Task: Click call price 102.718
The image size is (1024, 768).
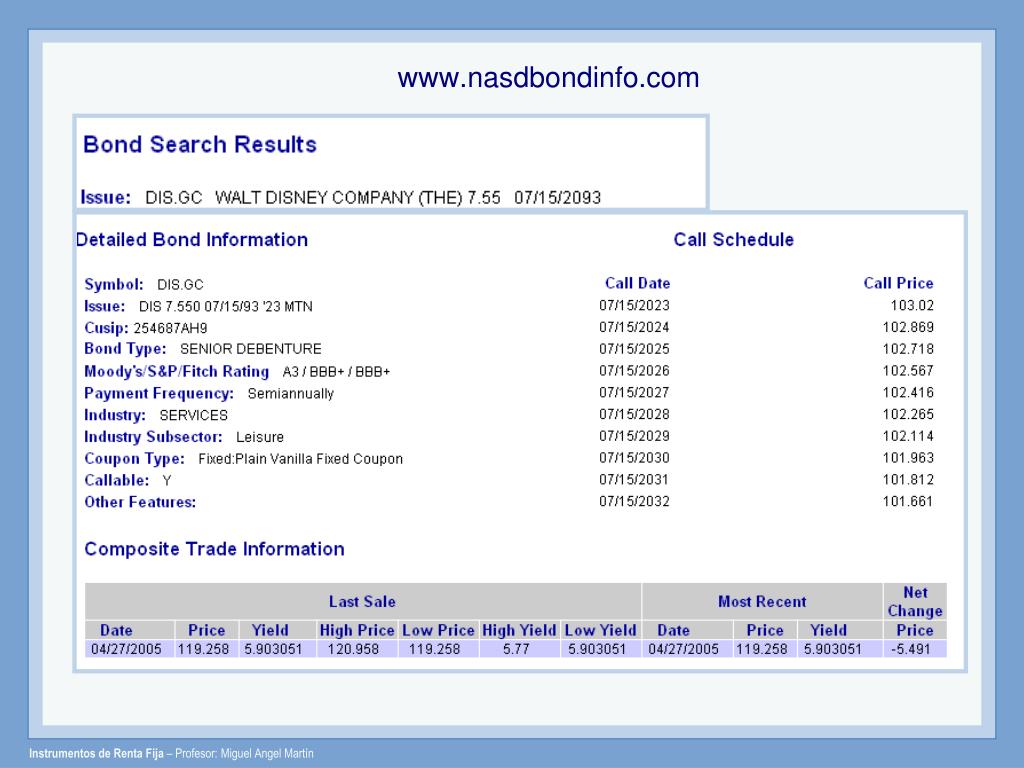Action: tap(908, 349)
